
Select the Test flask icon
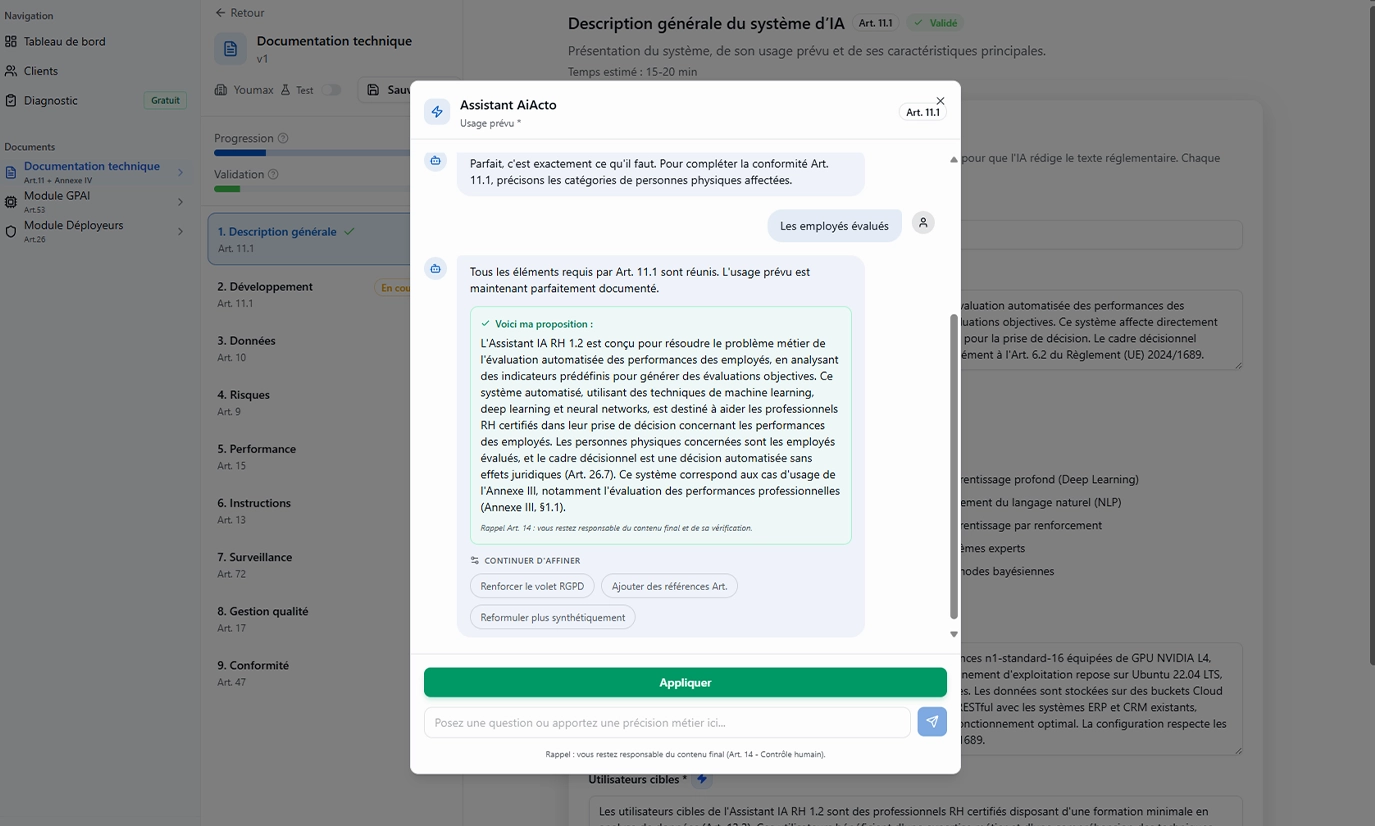click(284, 89)
